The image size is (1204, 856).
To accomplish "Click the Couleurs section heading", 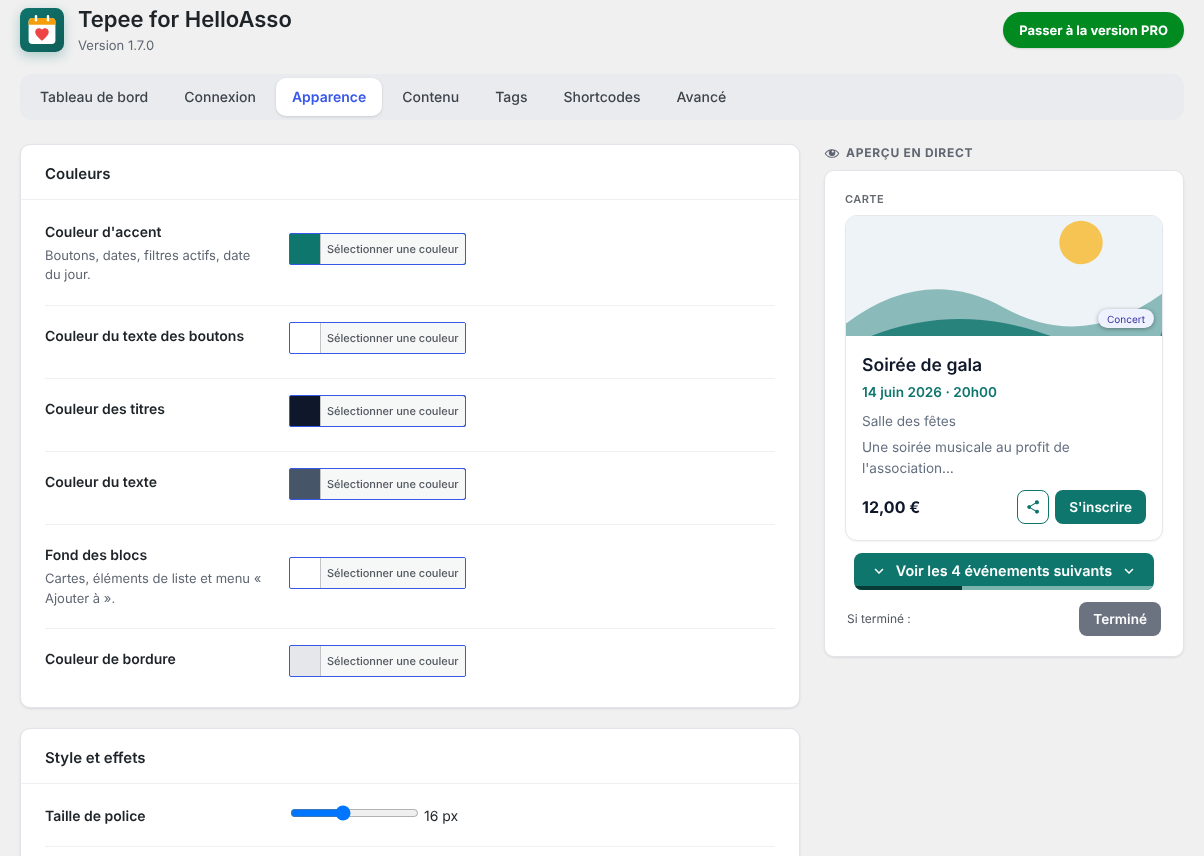I will point(78,174).
